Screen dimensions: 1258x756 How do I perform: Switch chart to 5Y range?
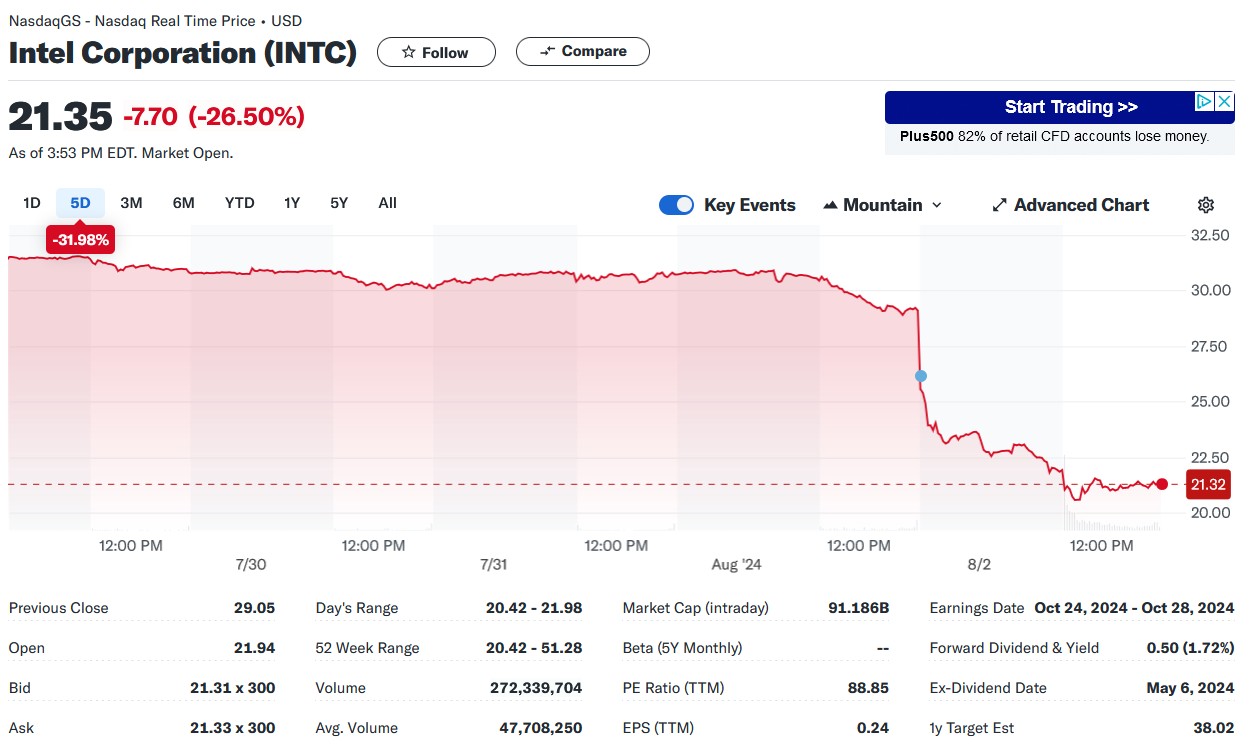tap(339, 203)
